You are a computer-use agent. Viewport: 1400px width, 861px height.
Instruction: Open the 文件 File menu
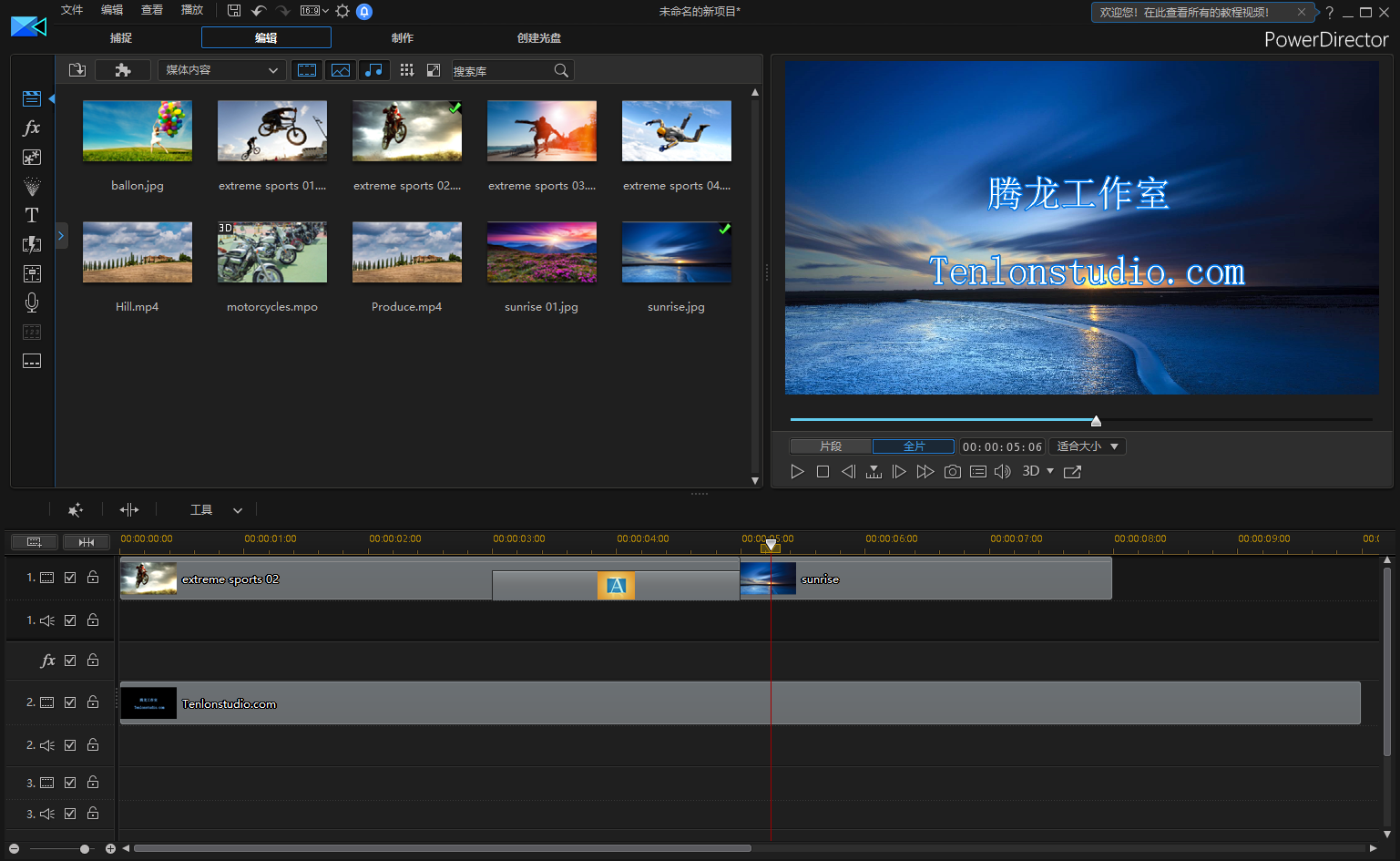point(72,10)
